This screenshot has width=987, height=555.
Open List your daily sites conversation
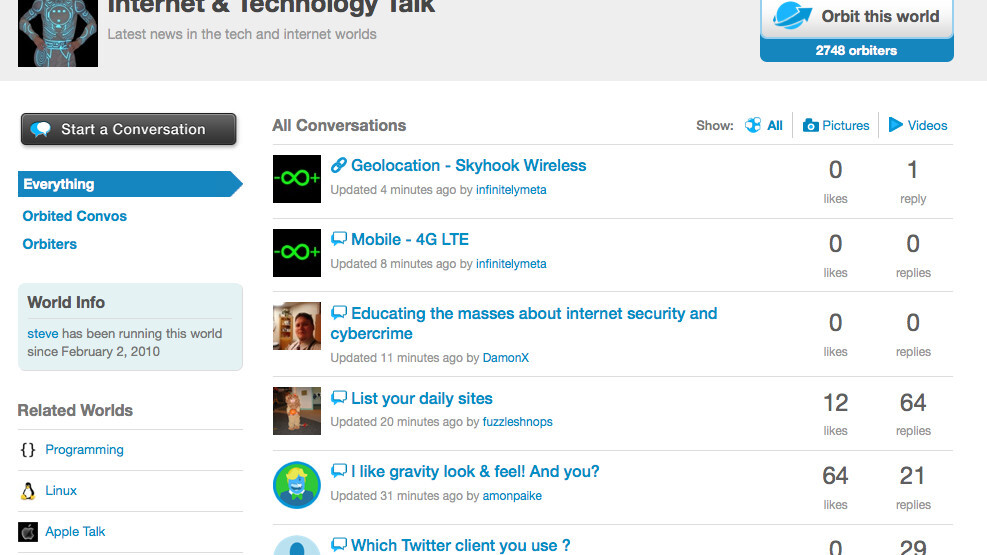(x=422, y=399)
